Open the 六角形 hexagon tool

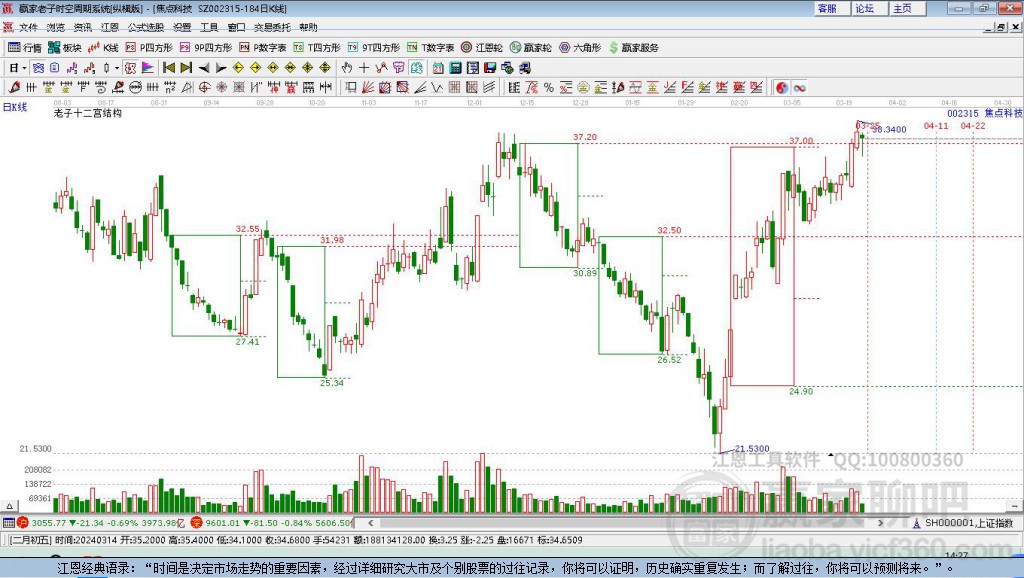(x=580, y=48)
